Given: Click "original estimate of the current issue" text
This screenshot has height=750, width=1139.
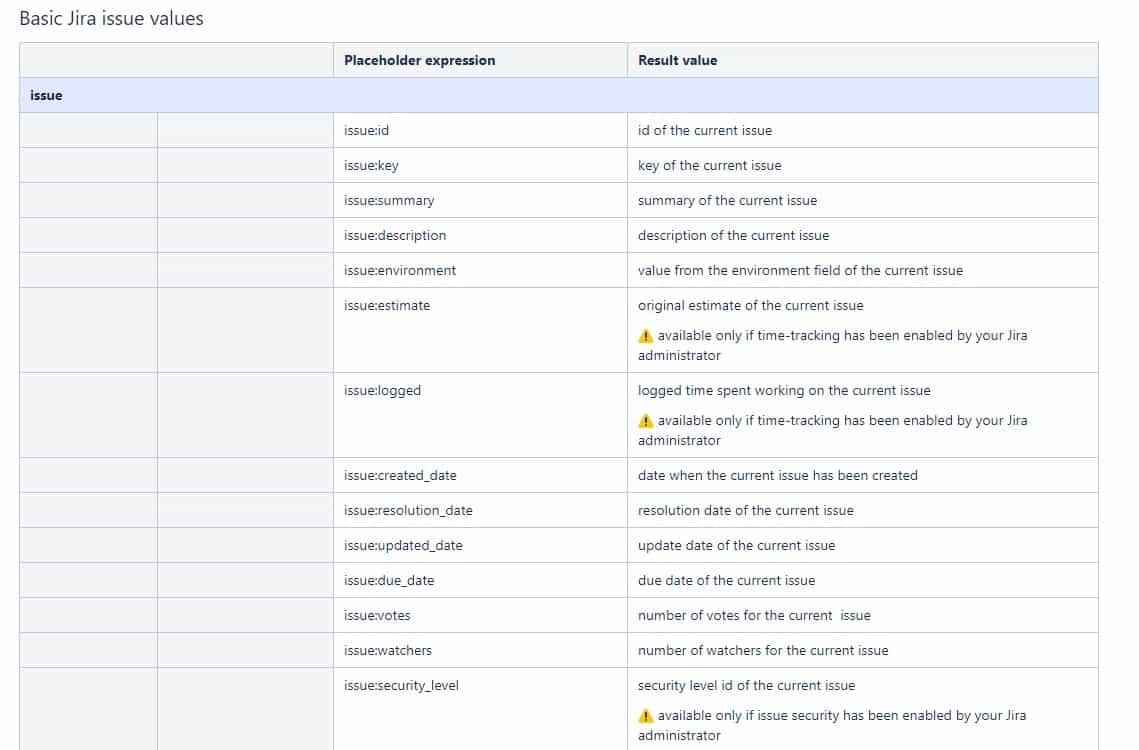Looking at the screenshot, I should point(750,305).
